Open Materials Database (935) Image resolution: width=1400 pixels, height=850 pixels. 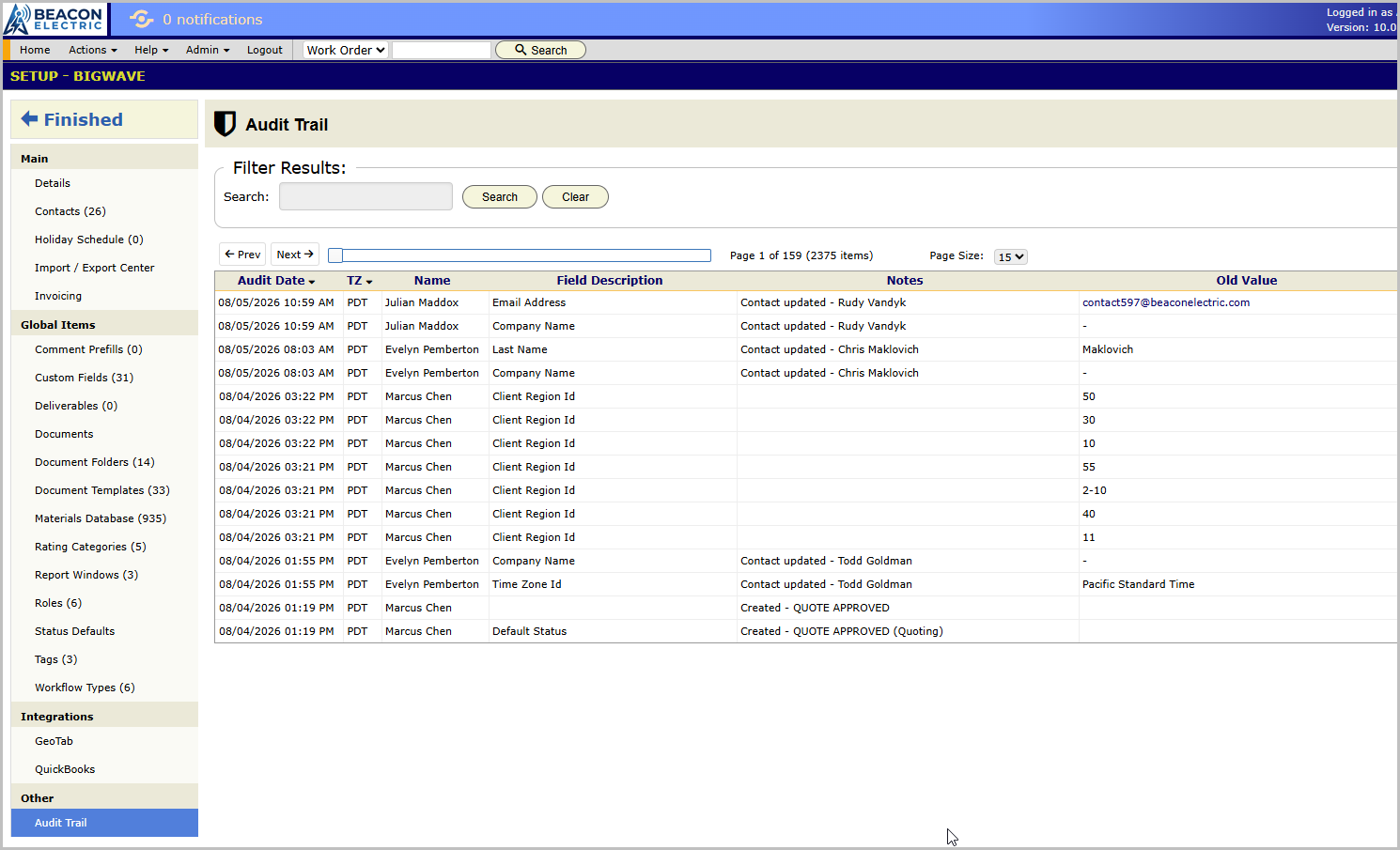[x=101, y=518]
